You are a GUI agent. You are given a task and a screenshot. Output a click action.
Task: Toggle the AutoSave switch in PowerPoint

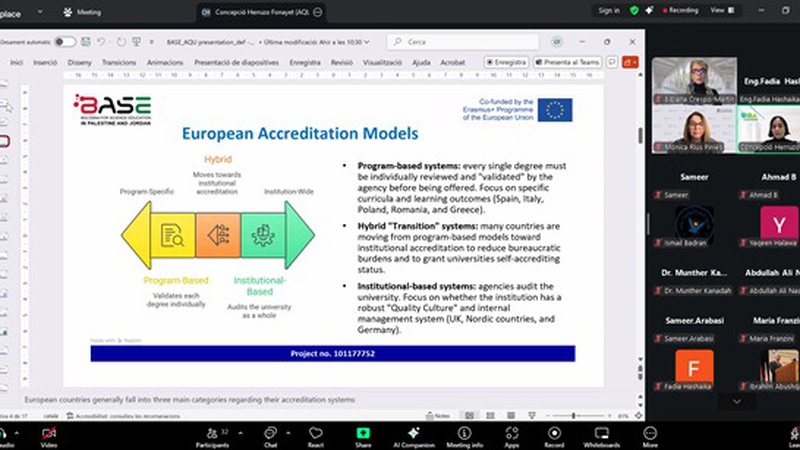(x=64, y=42)
